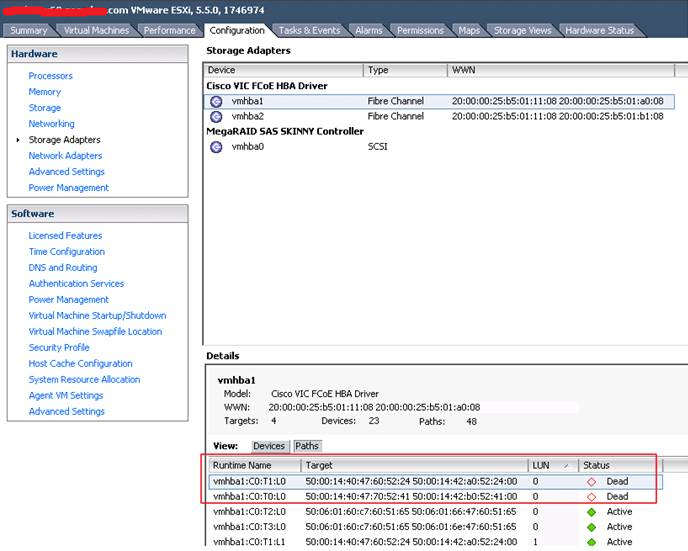Click Active status icon for vmhba1:C0:T2:L0
The image size is (688, 551).
[591, 512]
